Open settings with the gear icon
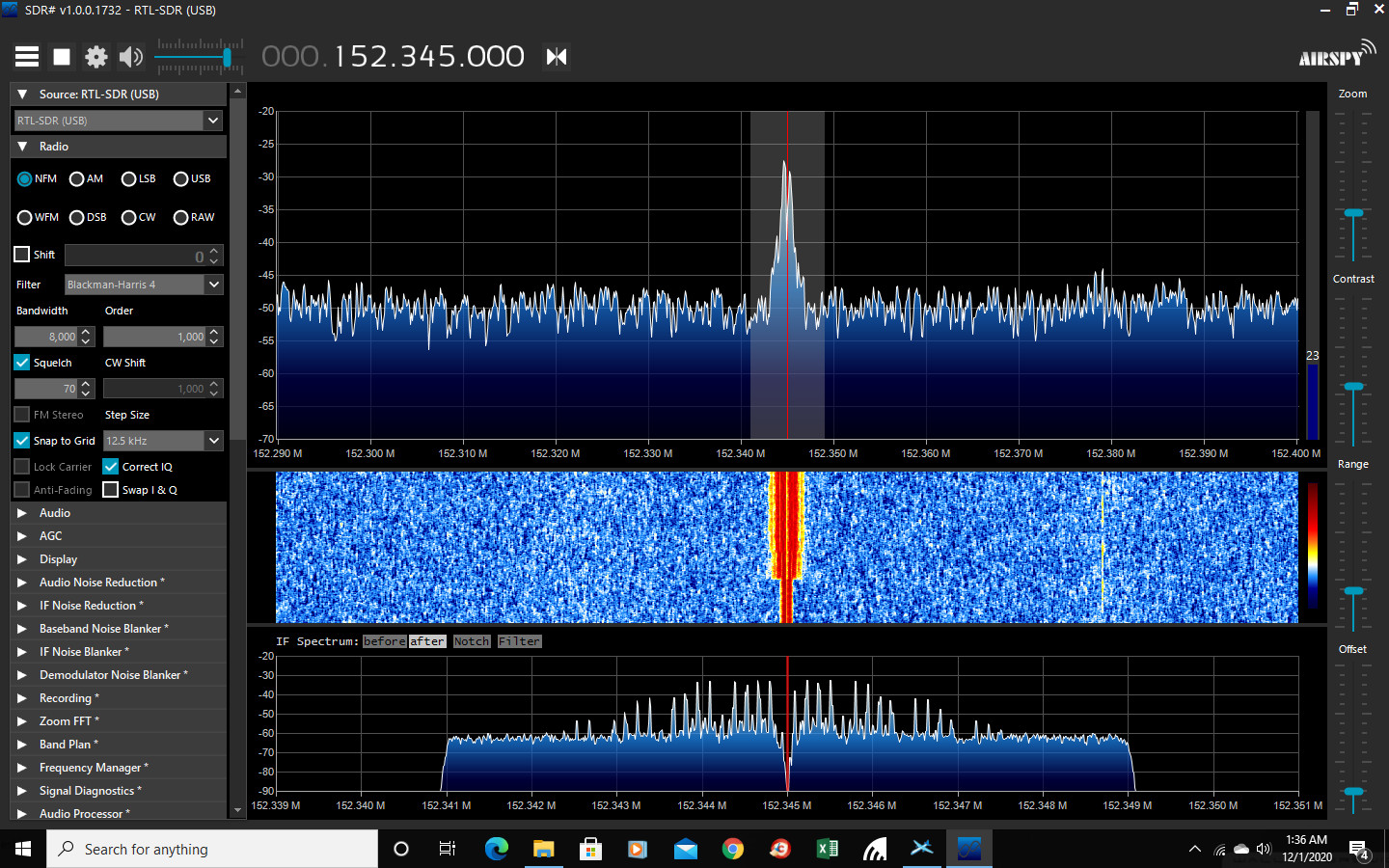 (x=96, y=57)
